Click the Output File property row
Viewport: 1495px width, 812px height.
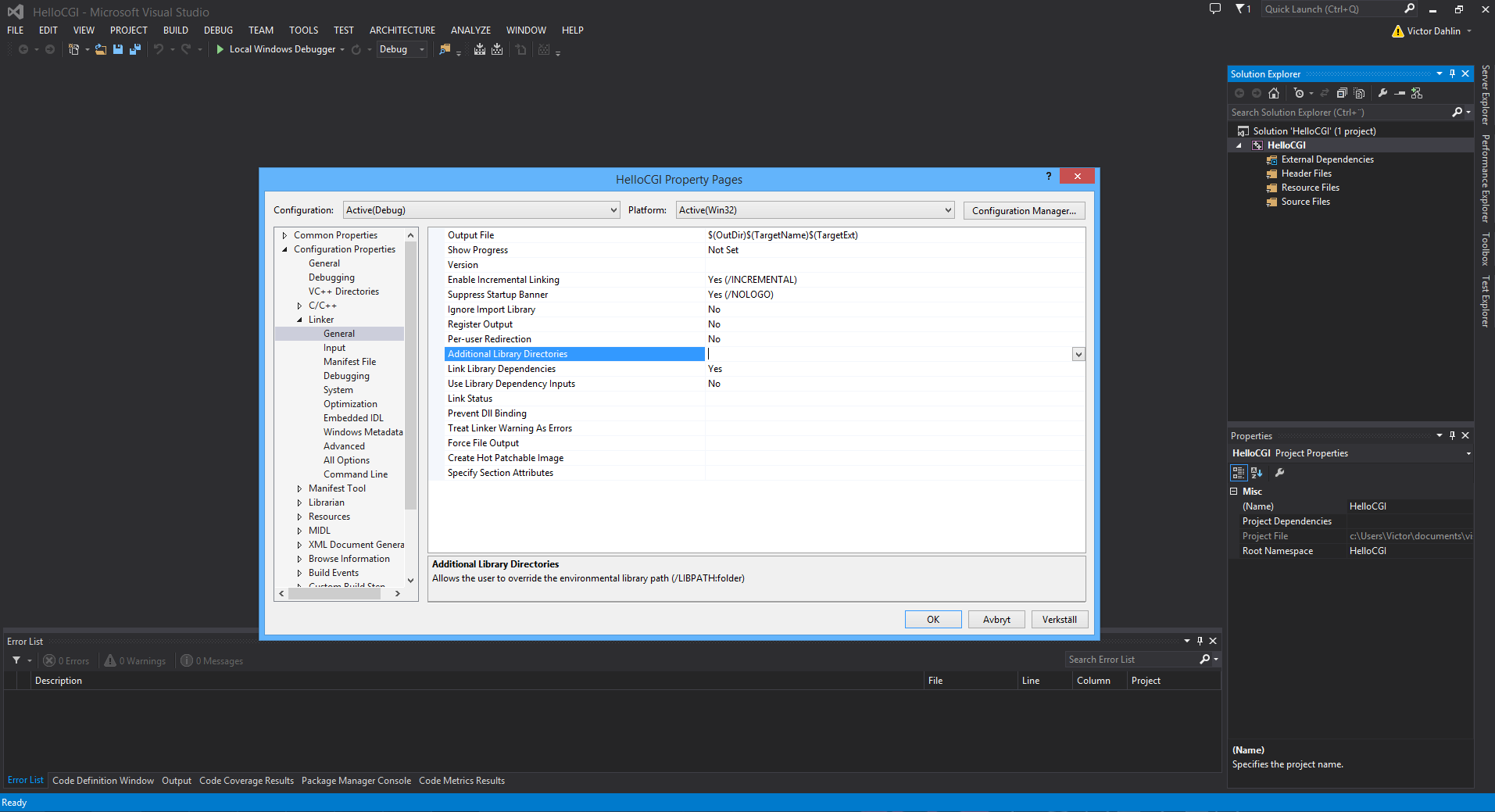pos(756,235)
